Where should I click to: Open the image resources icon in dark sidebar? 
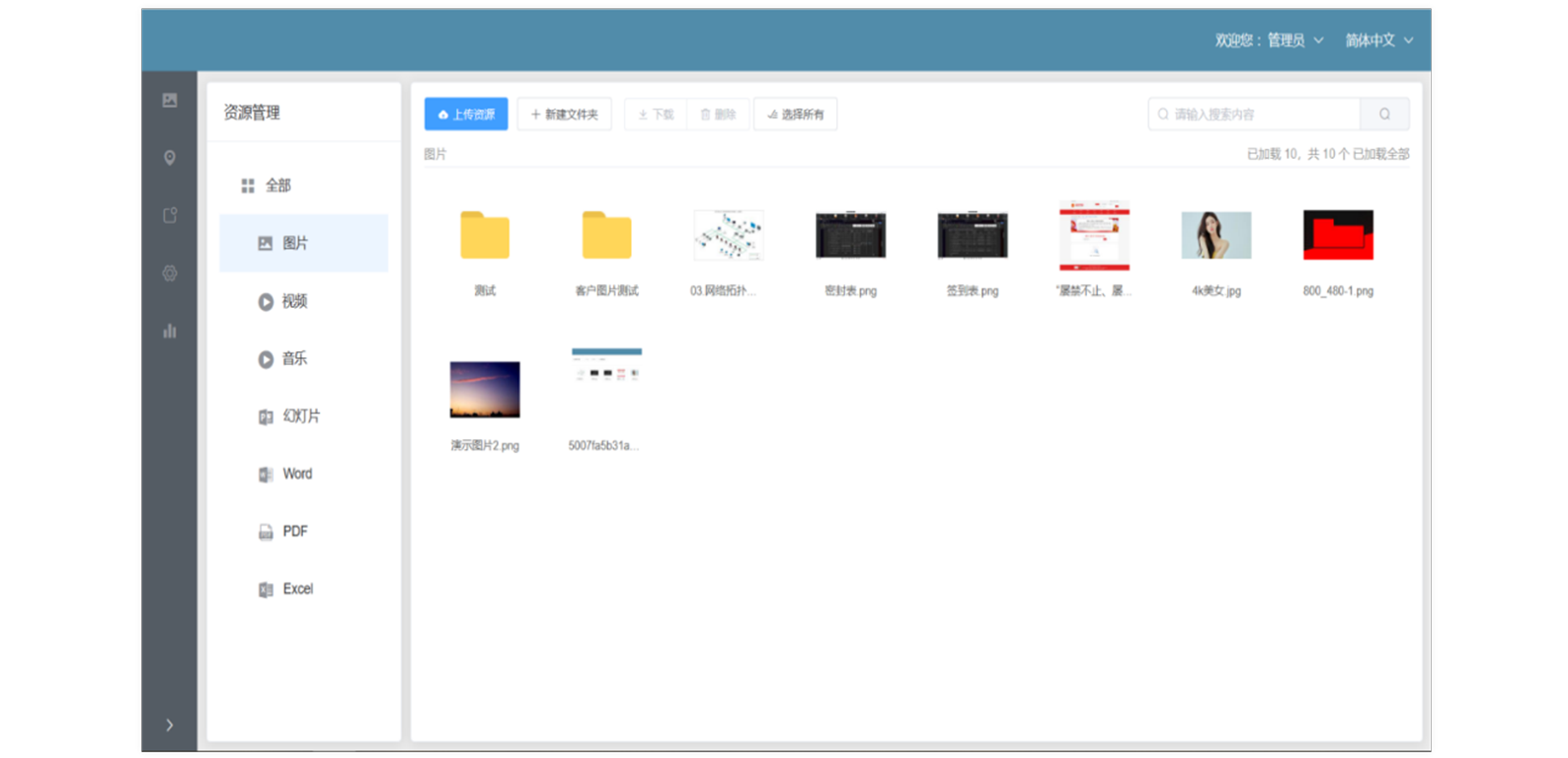coord(170,101)
